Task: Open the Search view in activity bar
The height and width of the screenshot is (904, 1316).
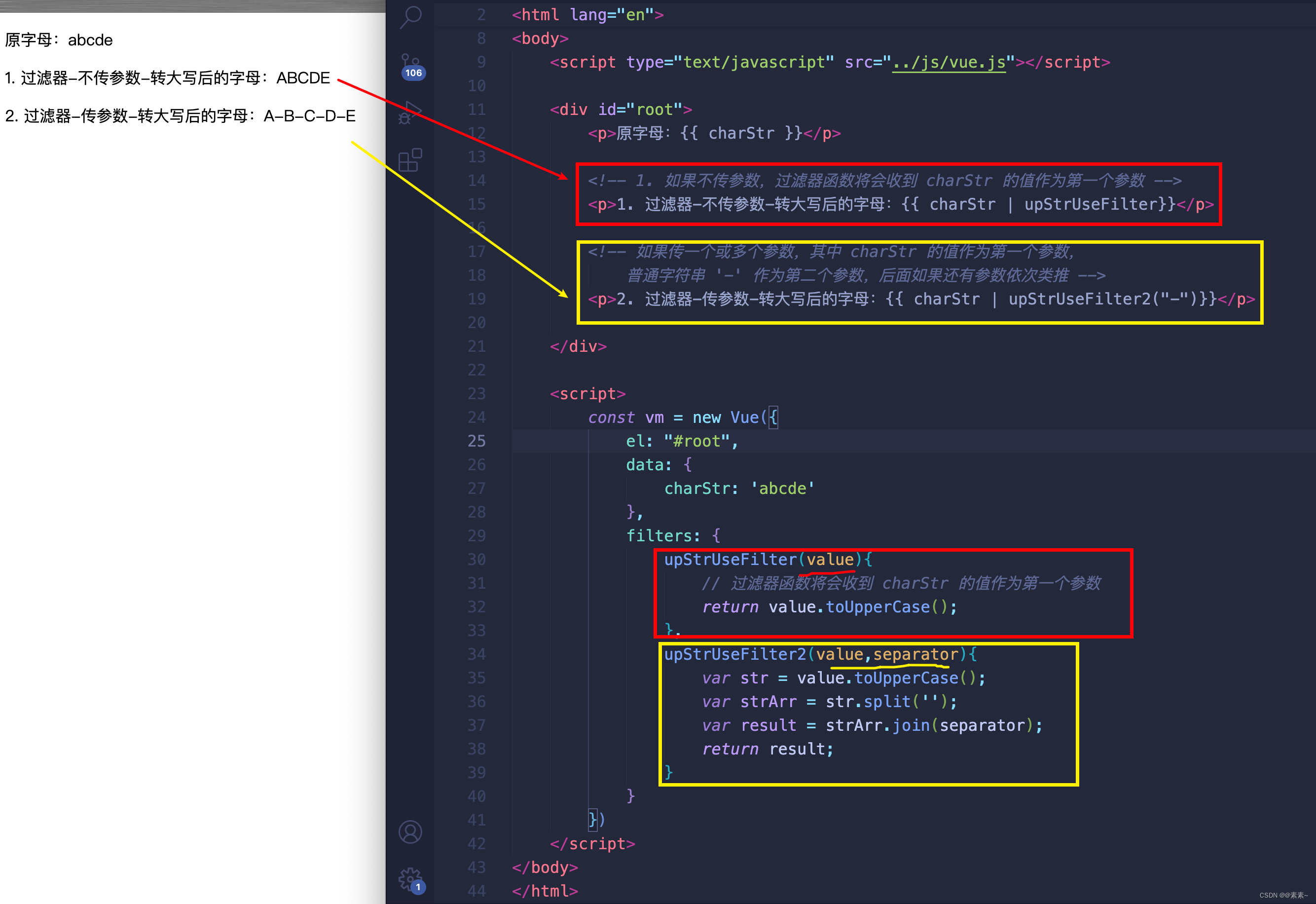Action: tap(410, 17)
